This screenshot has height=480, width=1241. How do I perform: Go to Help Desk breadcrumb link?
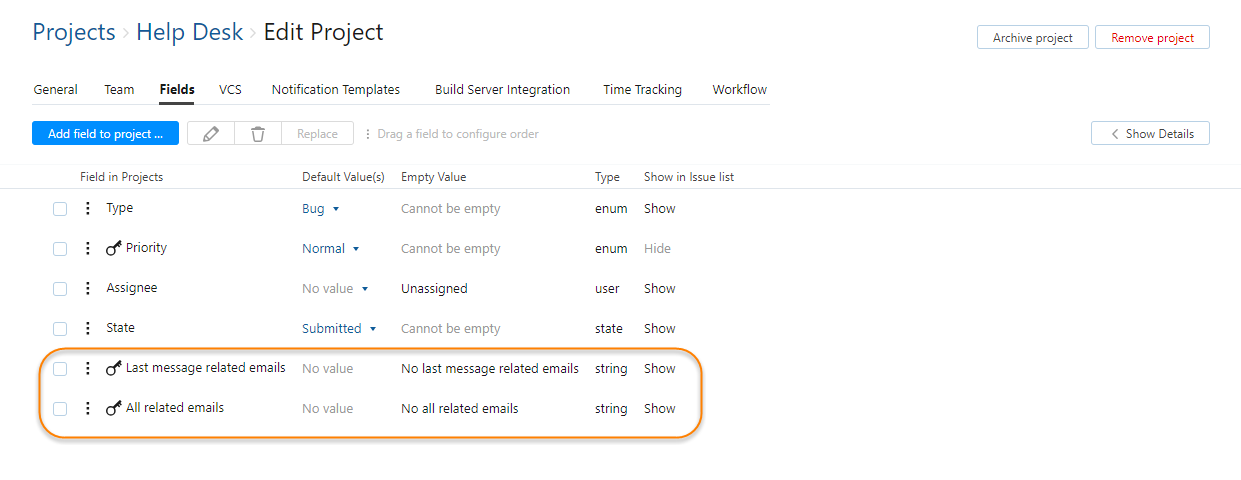click(189, 32)
